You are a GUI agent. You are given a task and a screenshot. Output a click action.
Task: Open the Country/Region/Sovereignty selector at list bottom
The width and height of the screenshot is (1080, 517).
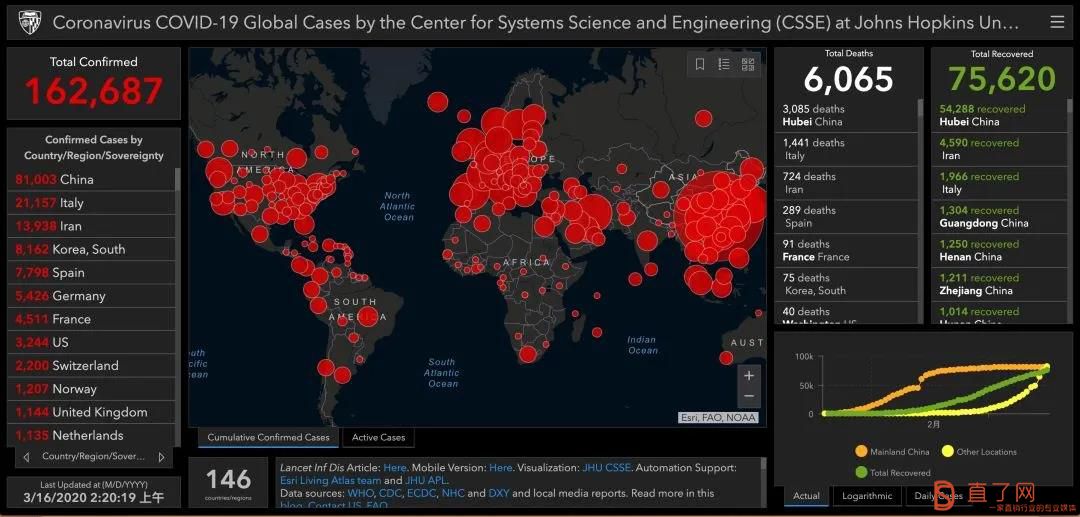coord(94,456)
